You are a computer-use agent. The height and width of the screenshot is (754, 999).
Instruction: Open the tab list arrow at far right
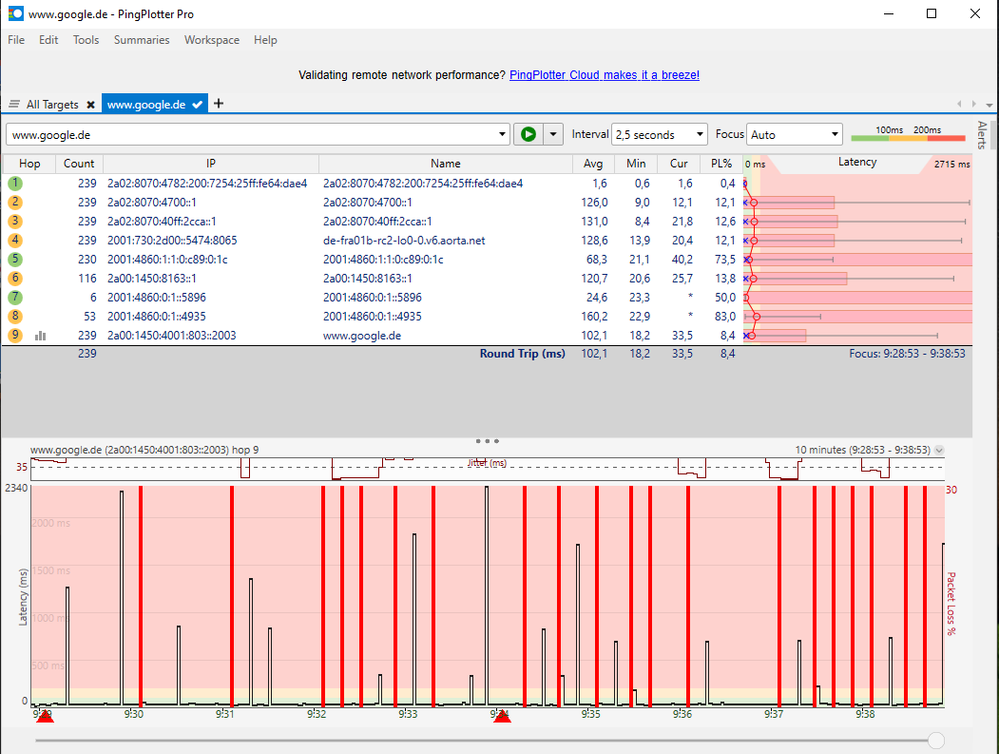point(989,105)
